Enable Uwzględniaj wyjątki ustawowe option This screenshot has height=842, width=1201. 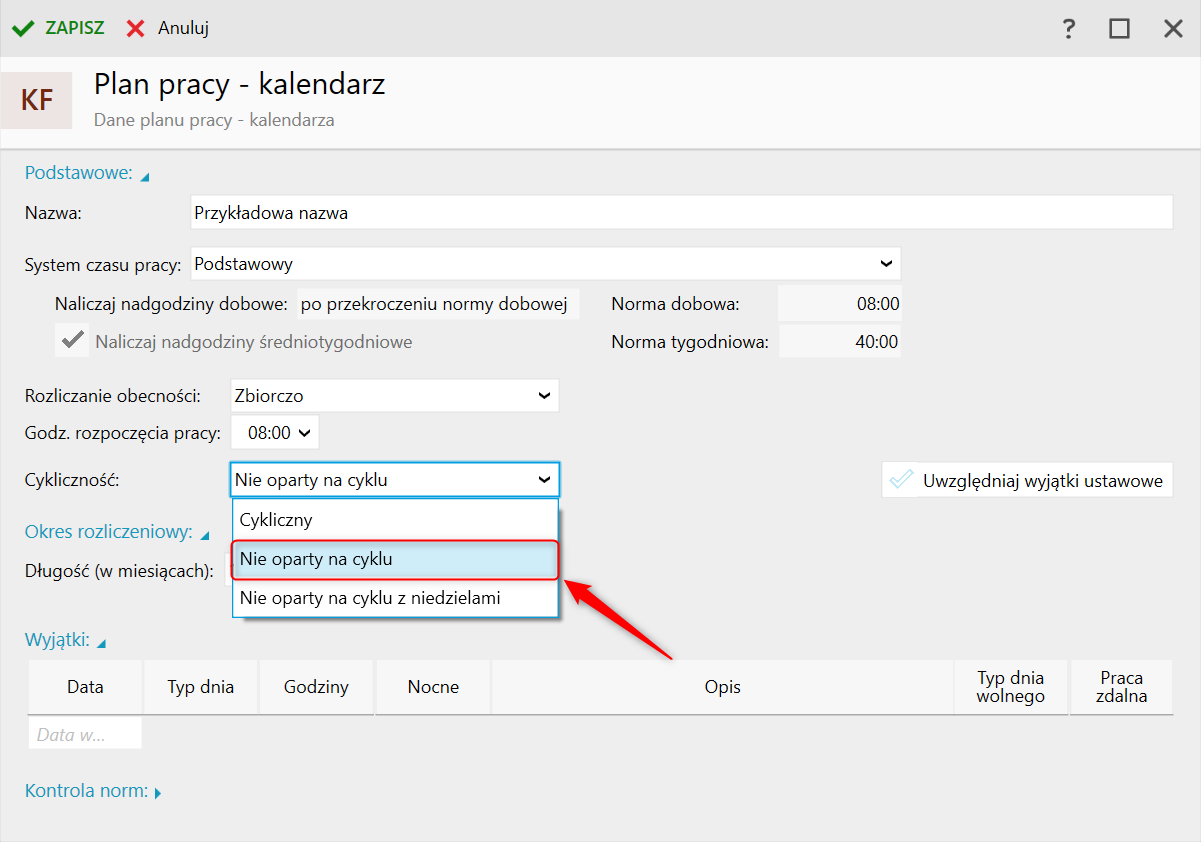pos(903,480)
